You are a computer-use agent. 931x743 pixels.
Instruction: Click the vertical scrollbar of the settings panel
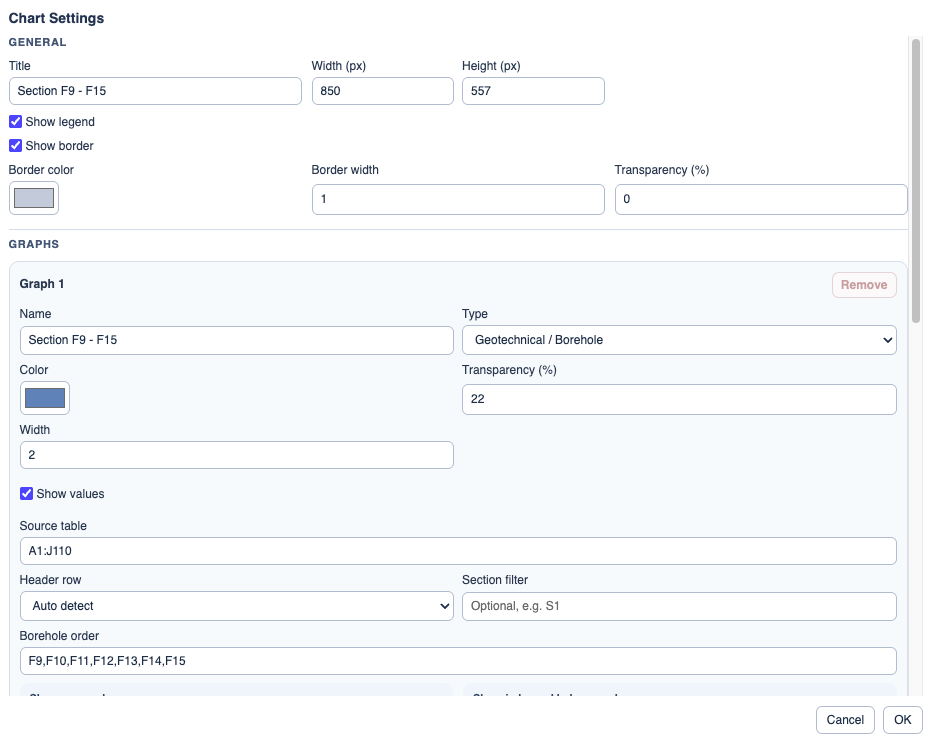pyautogui.click(x=916, y=181)
